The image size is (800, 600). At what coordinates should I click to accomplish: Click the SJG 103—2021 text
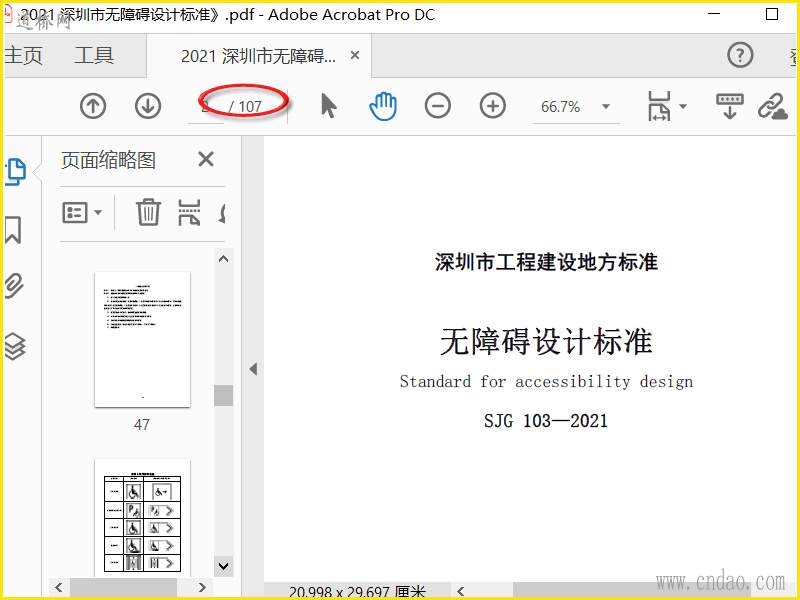coord(546,421)
